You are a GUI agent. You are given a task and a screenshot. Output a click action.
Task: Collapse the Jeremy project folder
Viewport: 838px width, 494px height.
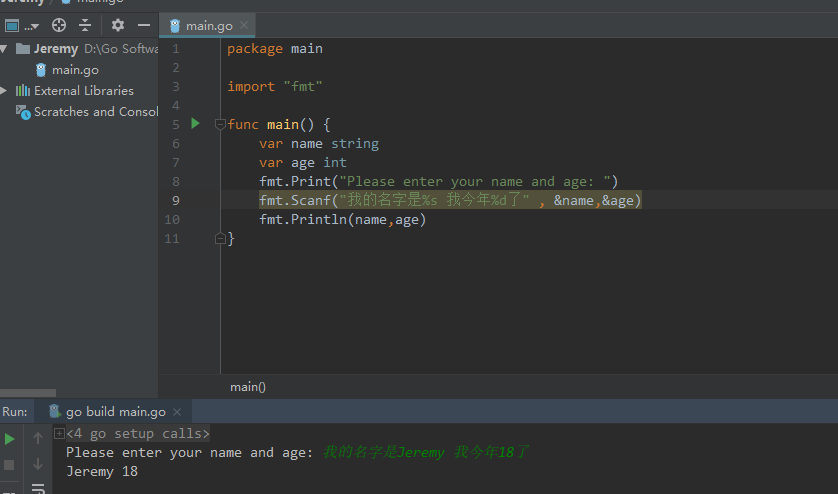click(x=4, y=49)
